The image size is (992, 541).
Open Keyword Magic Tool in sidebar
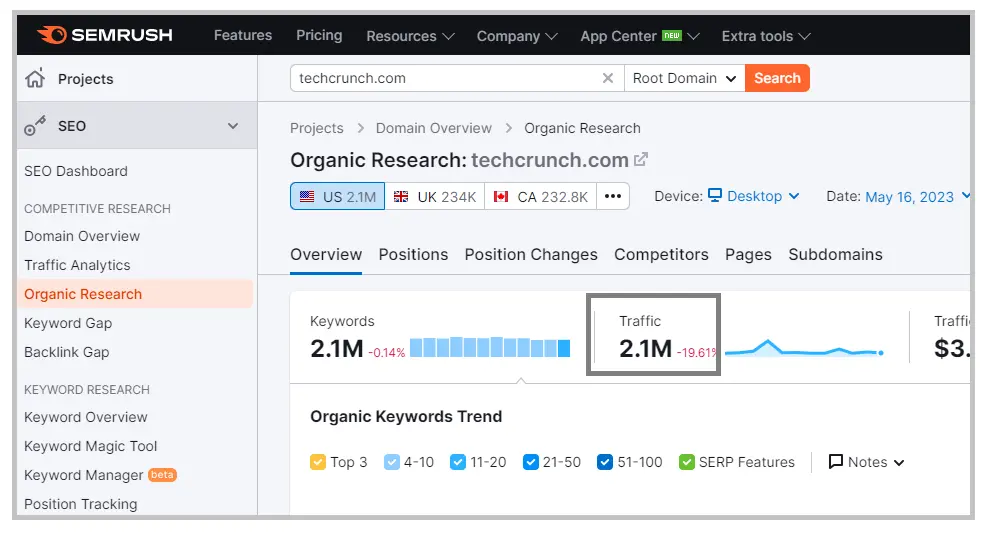click(90, 446)
